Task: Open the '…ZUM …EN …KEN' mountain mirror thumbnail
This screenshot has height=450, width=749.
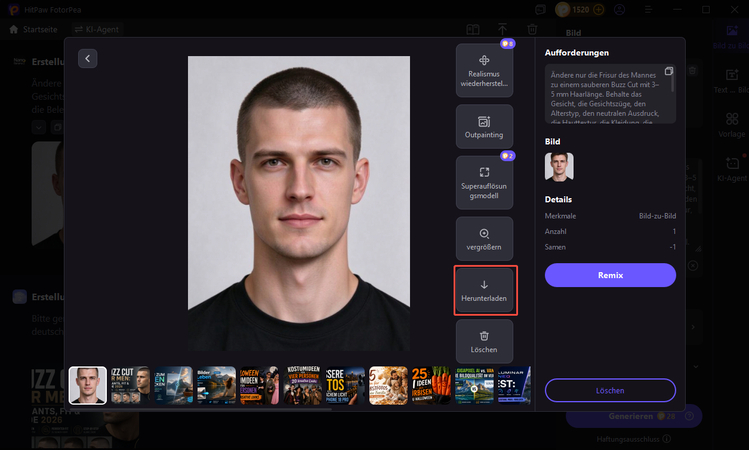Action: pos(173,385)
